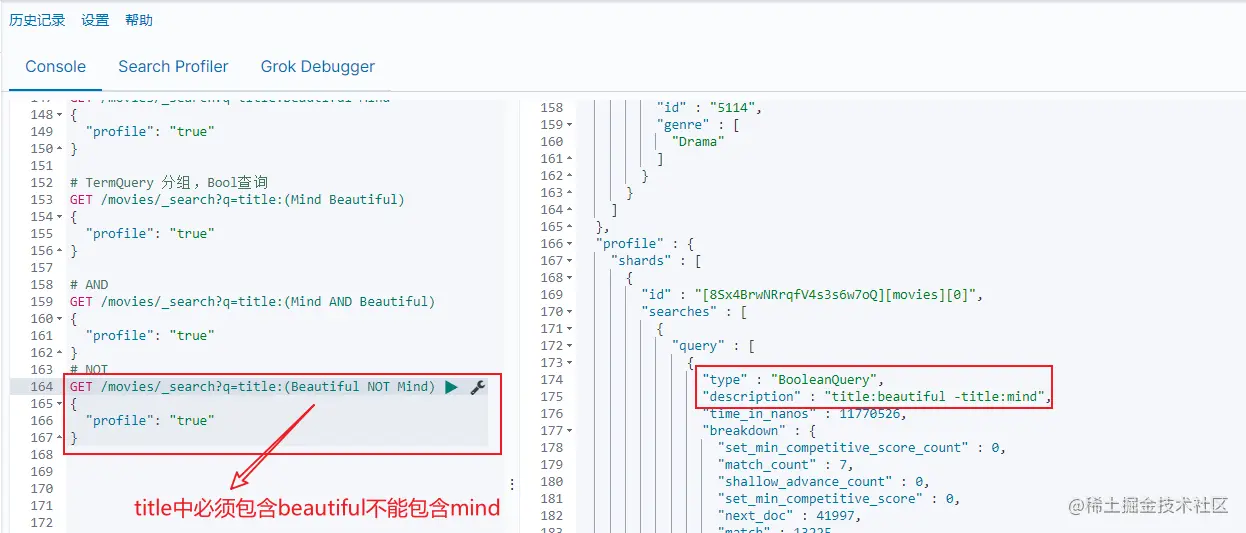Toggle fold marker at output line 165
Screen dimensions: 1246x533
(x=569, y=227)
